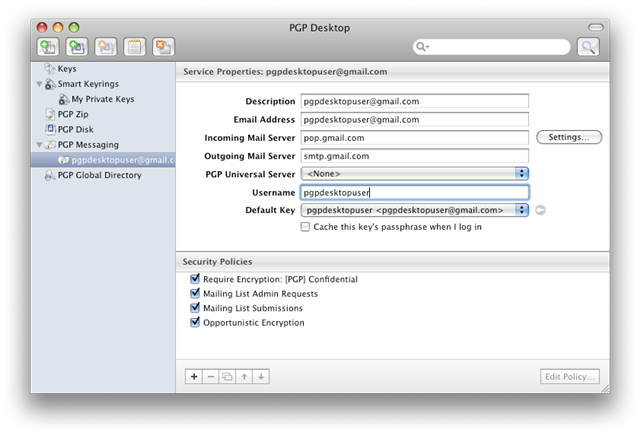Screen dimensions: 640x435
Task: Select pgpdesktopuser@gmail.com service in sidebar
Action: pyautogui.click(x=103, y=160)
